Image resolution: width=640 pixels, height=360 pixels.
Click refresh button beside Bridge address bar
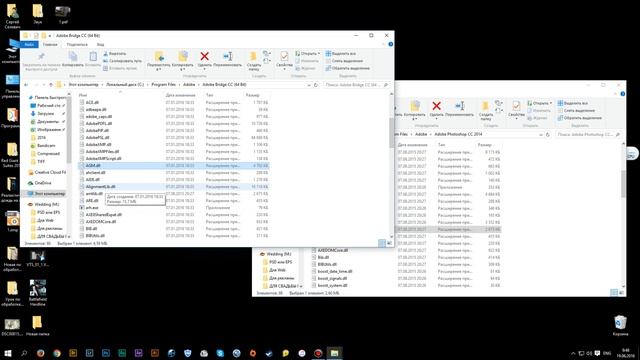click(x=316, y=85)
